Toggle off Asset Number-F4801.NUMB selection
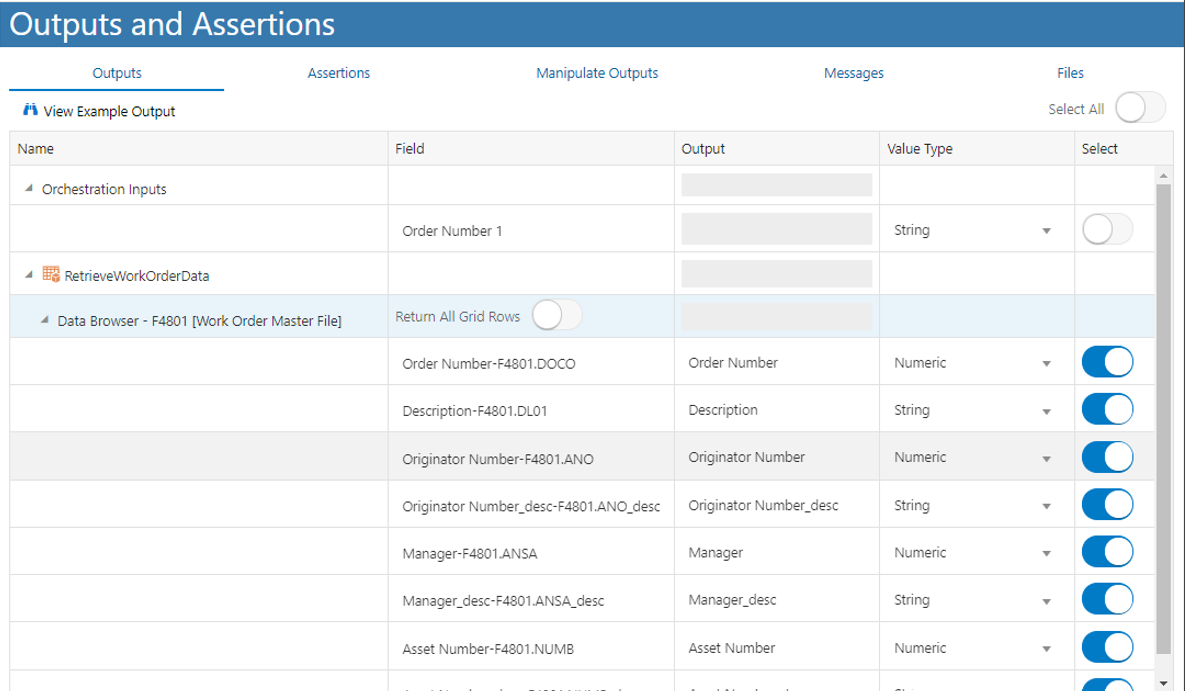 [x=1107, y=648]
